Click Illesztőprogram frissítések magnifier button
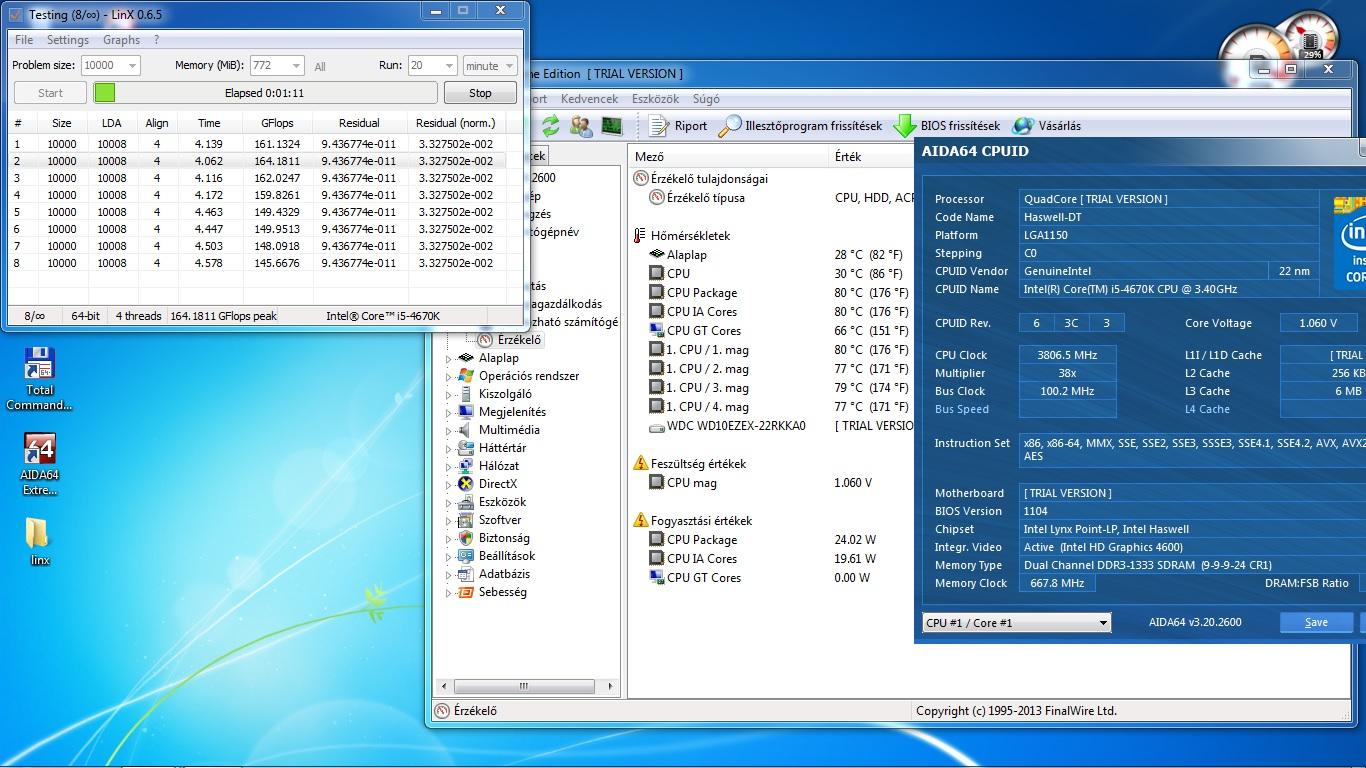The height and width of the screenshot is (768, 1366). 801,126
